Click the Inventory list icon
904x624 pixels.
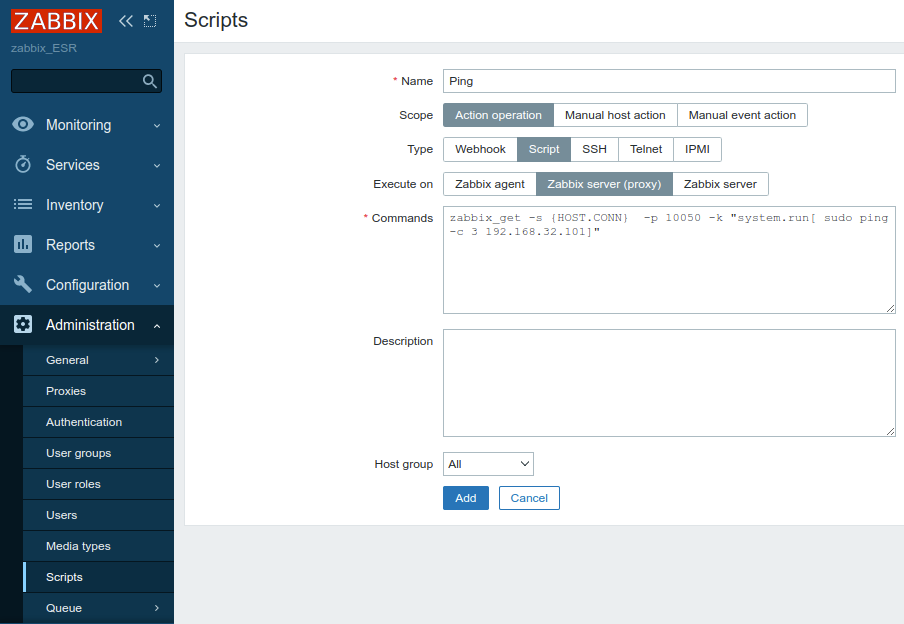pyautogui.click(x=23, y=204)
